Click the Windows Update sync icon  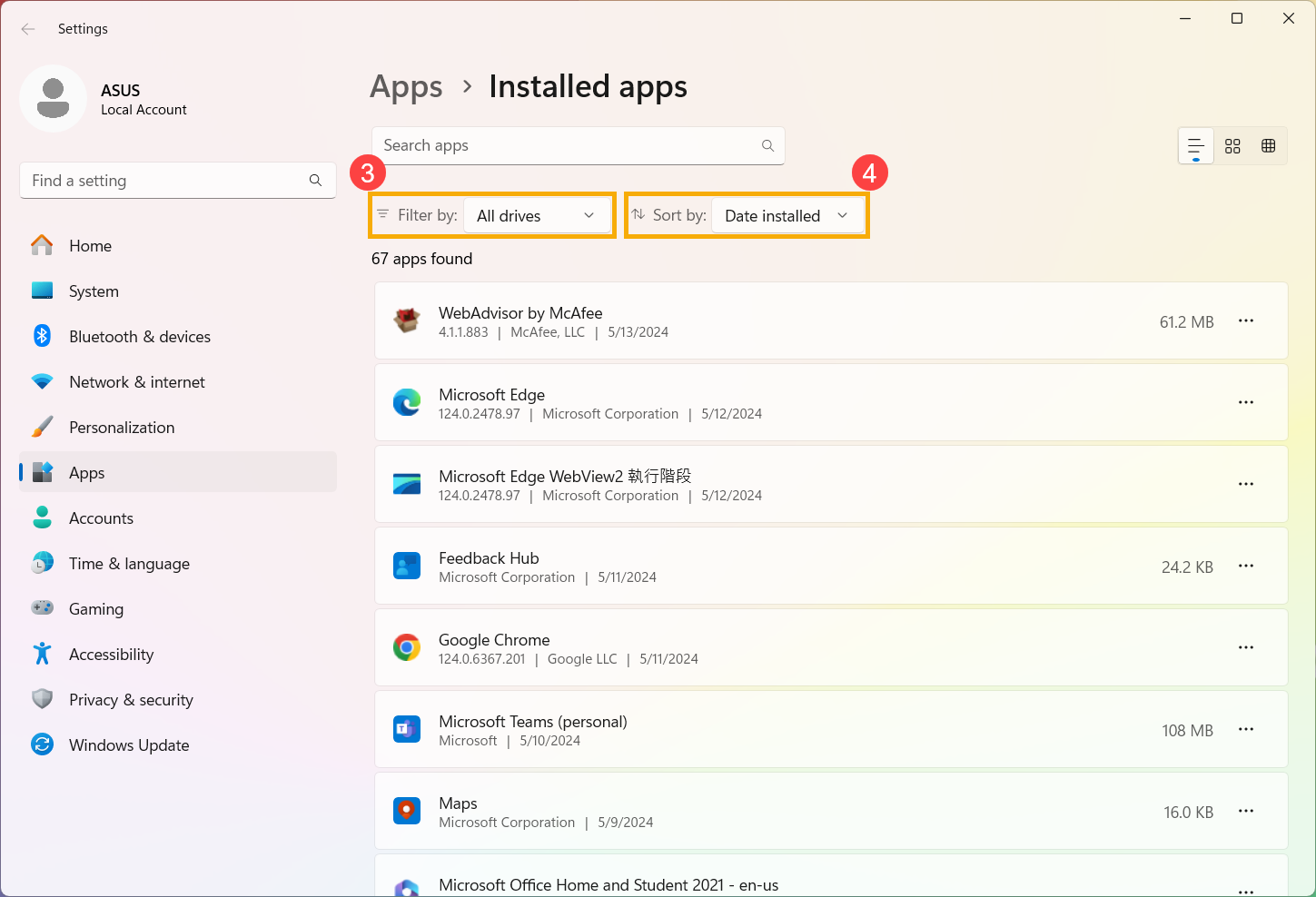pyautogui.click(x=42, y=744)
